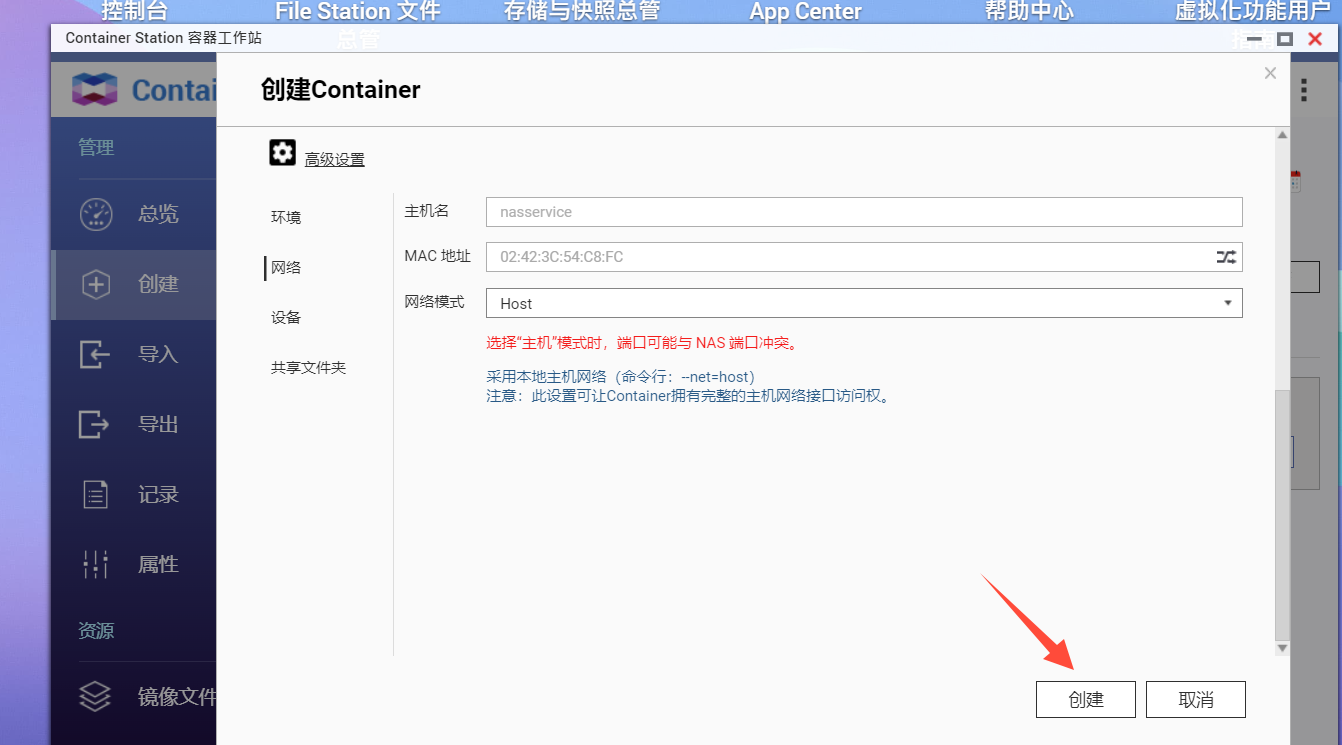This screenshot has width=1342, height=745.
Task: Open the 网络模式 Host dropdown
Action: pos(864,303)
